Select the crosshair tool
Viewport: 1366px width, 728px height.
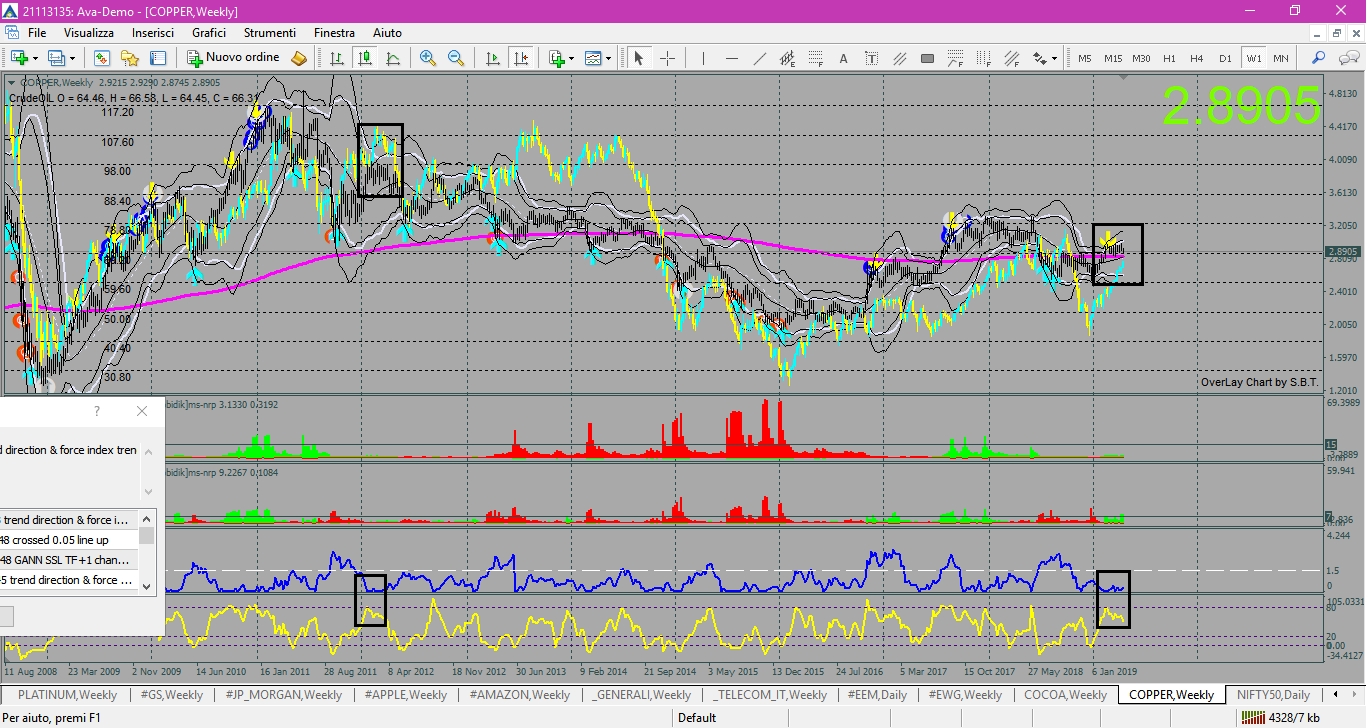pos(667,58)
